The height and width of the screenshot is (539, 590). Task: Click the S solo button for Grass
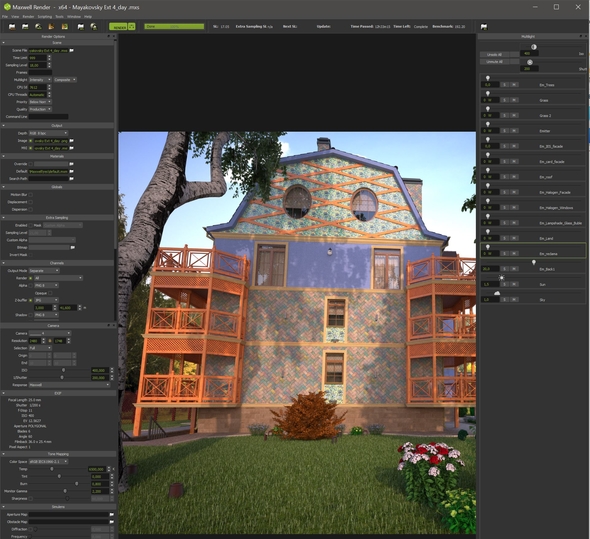coord(505,100)
